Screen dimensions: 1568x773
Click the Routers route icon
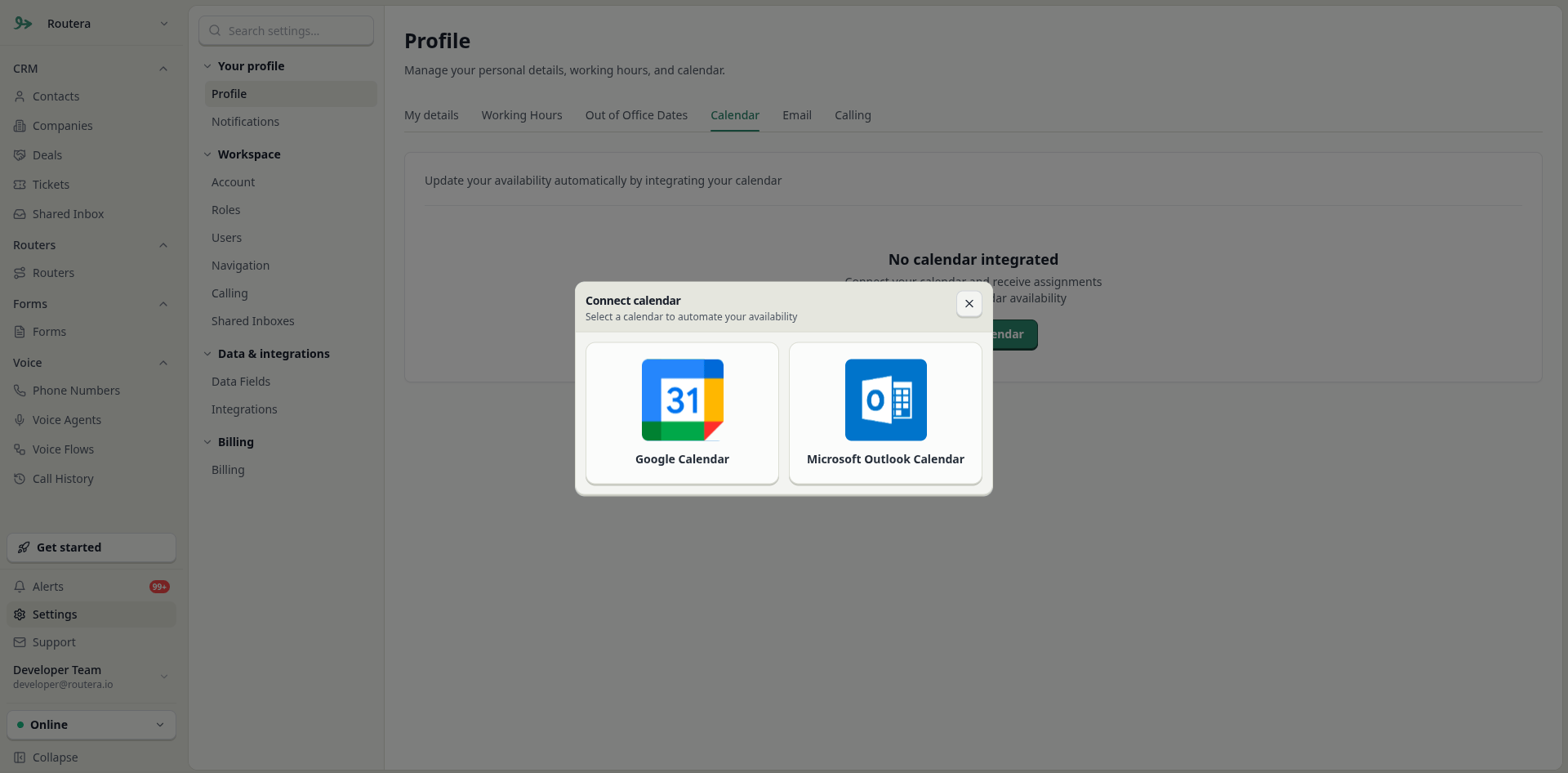20,273
